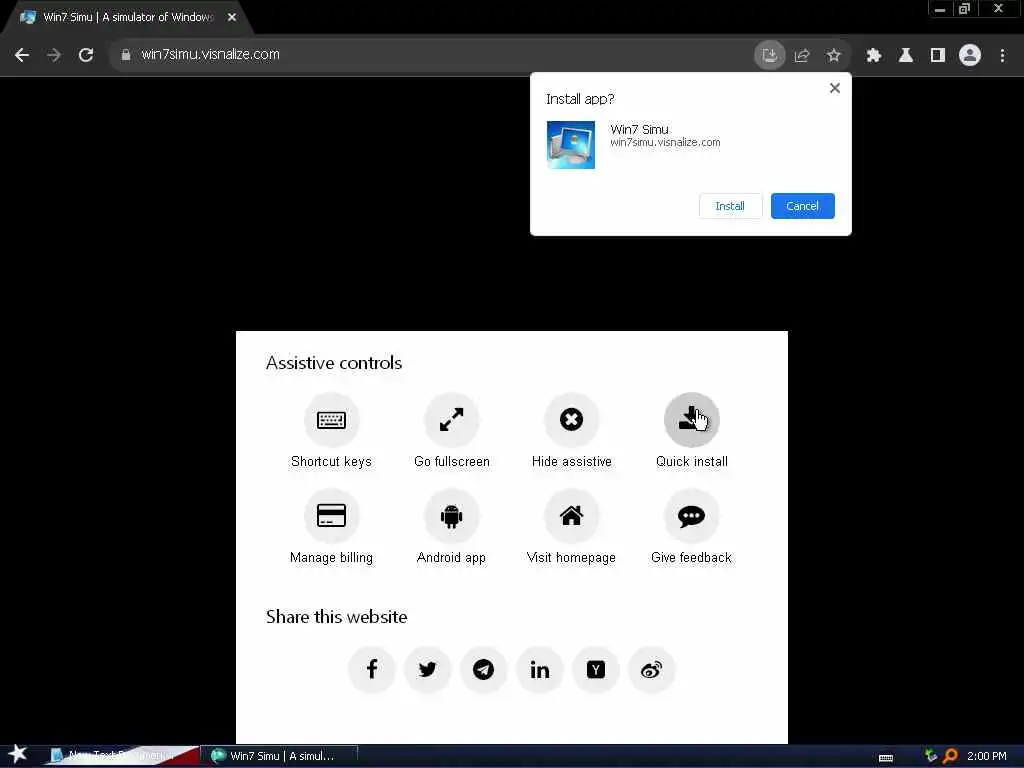Viewport: 1024px width, 768px height.
Task: Click the Go fullscreen icon
Action: pyautogui.click(x=451, y=419)
